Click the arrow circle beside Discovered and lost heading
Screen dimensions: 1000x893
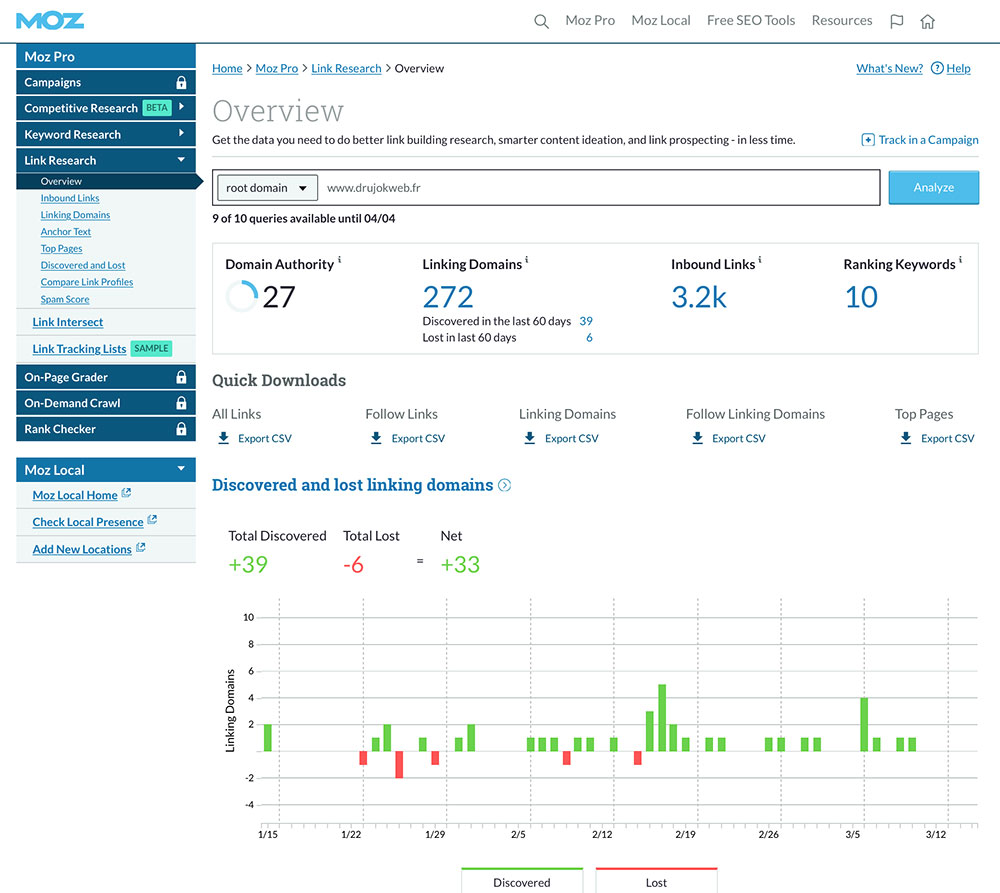pyautogui.click(x=504, y=485)
